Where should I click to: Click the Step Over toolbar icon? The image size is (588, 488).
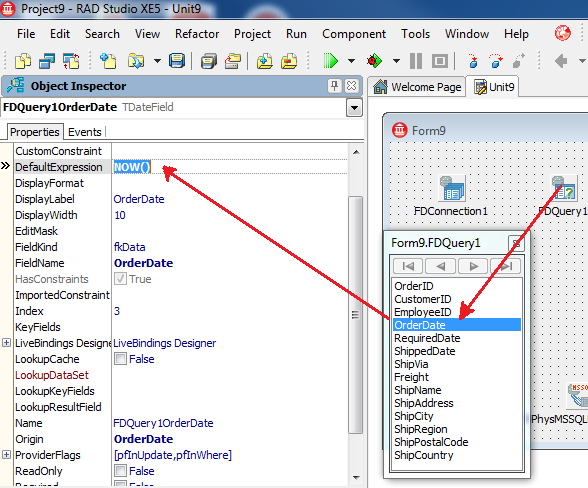(x=496, y=61)
